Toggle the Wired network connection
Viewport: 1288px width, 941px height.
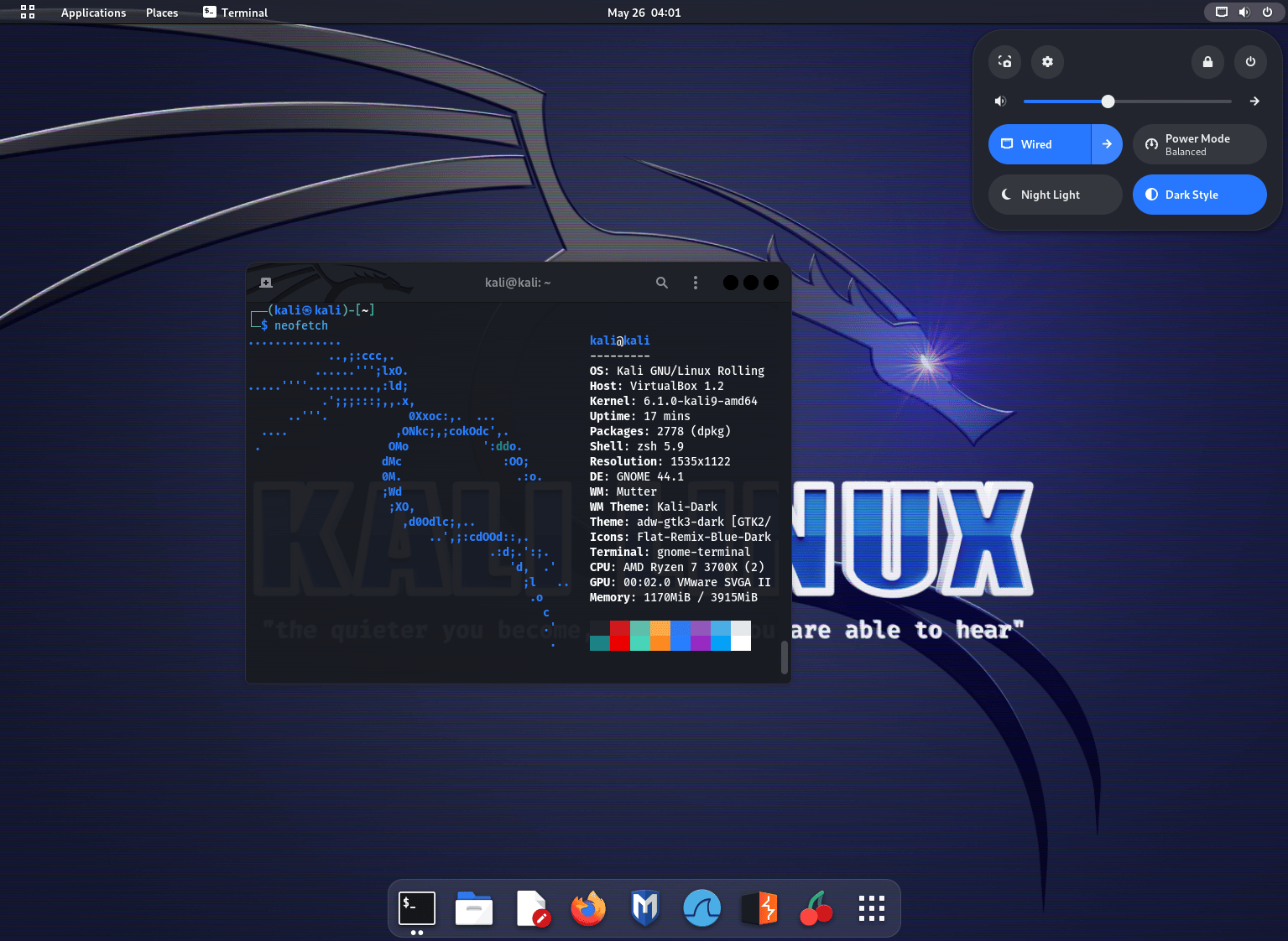[x=1038, y=143]
